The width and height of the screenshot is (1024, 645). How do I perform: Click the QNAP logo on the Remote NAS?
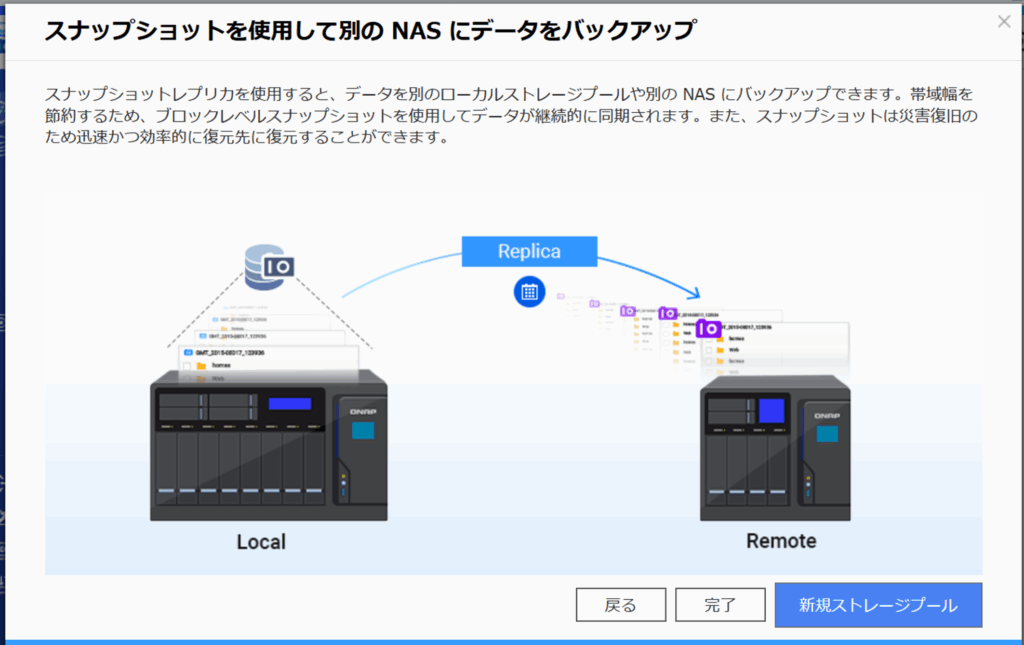click(x=826, y=415)
